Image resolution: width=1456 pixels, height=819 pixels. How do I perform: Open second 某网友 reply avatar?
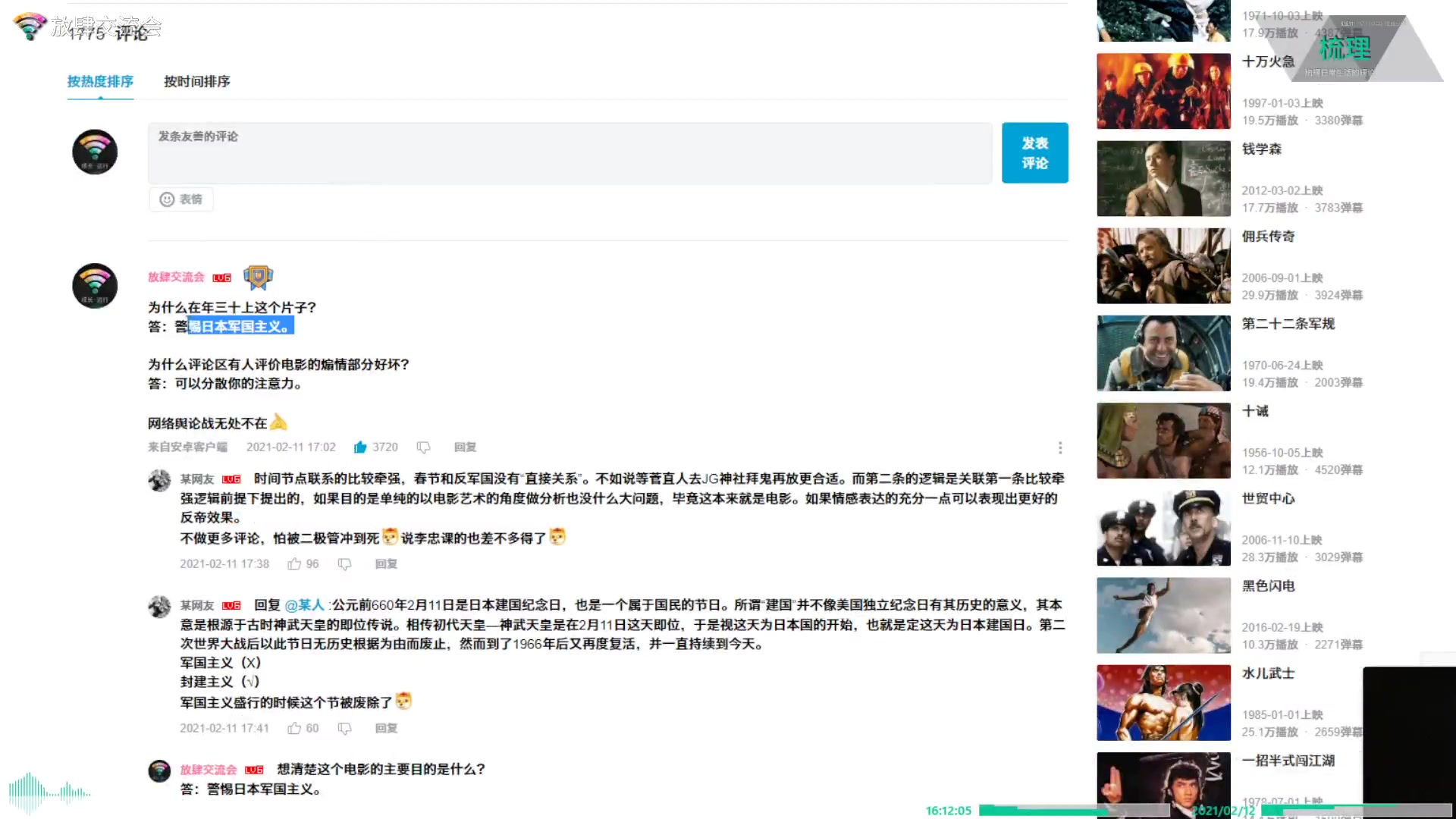159,607
